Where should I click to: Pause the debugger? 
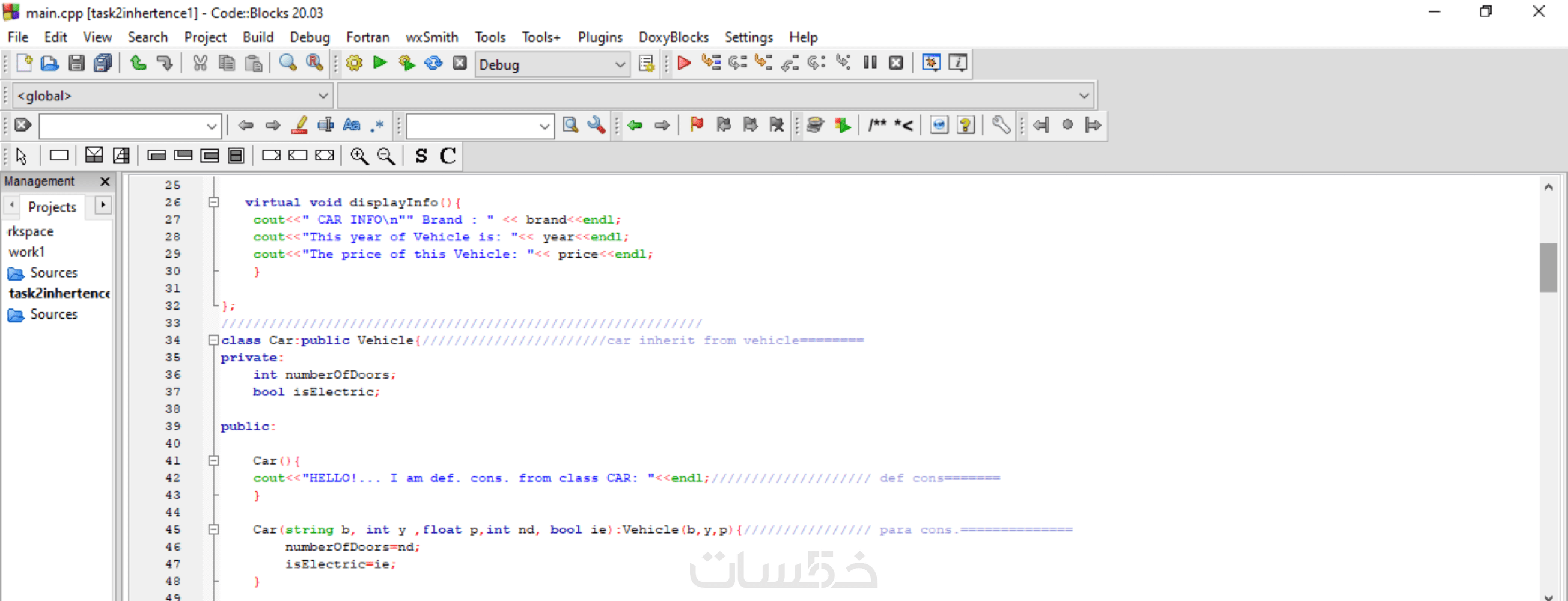pos(870,63)
